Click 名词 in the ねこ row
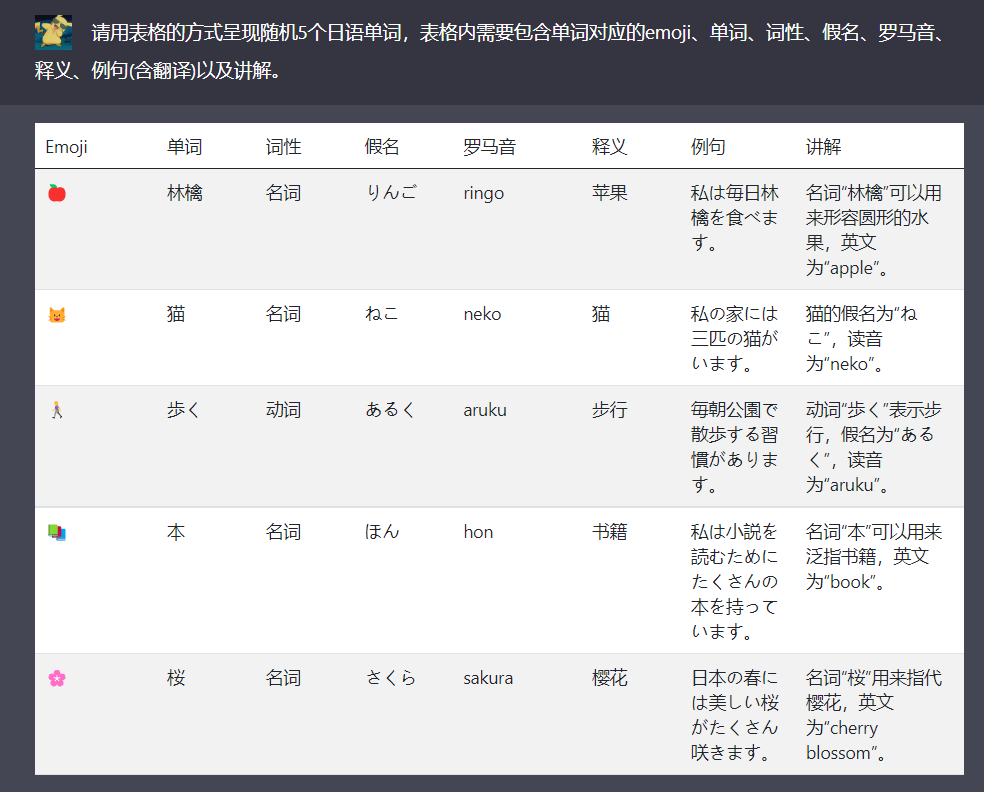Image resolution: width=984 pixels, height=792 pixels. pos(283,314)
